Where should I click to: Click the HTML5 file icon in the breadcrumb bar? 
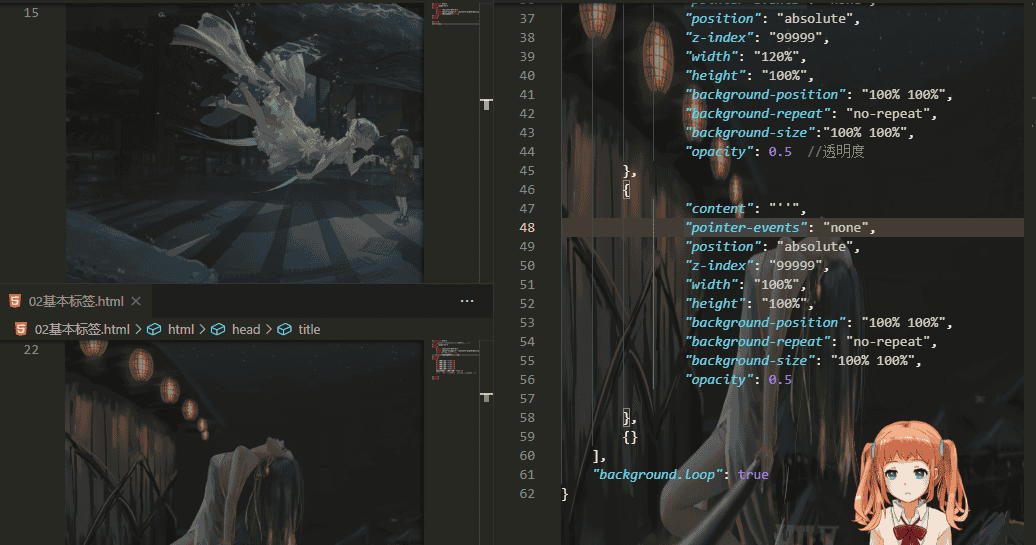(x=21, y=329)
